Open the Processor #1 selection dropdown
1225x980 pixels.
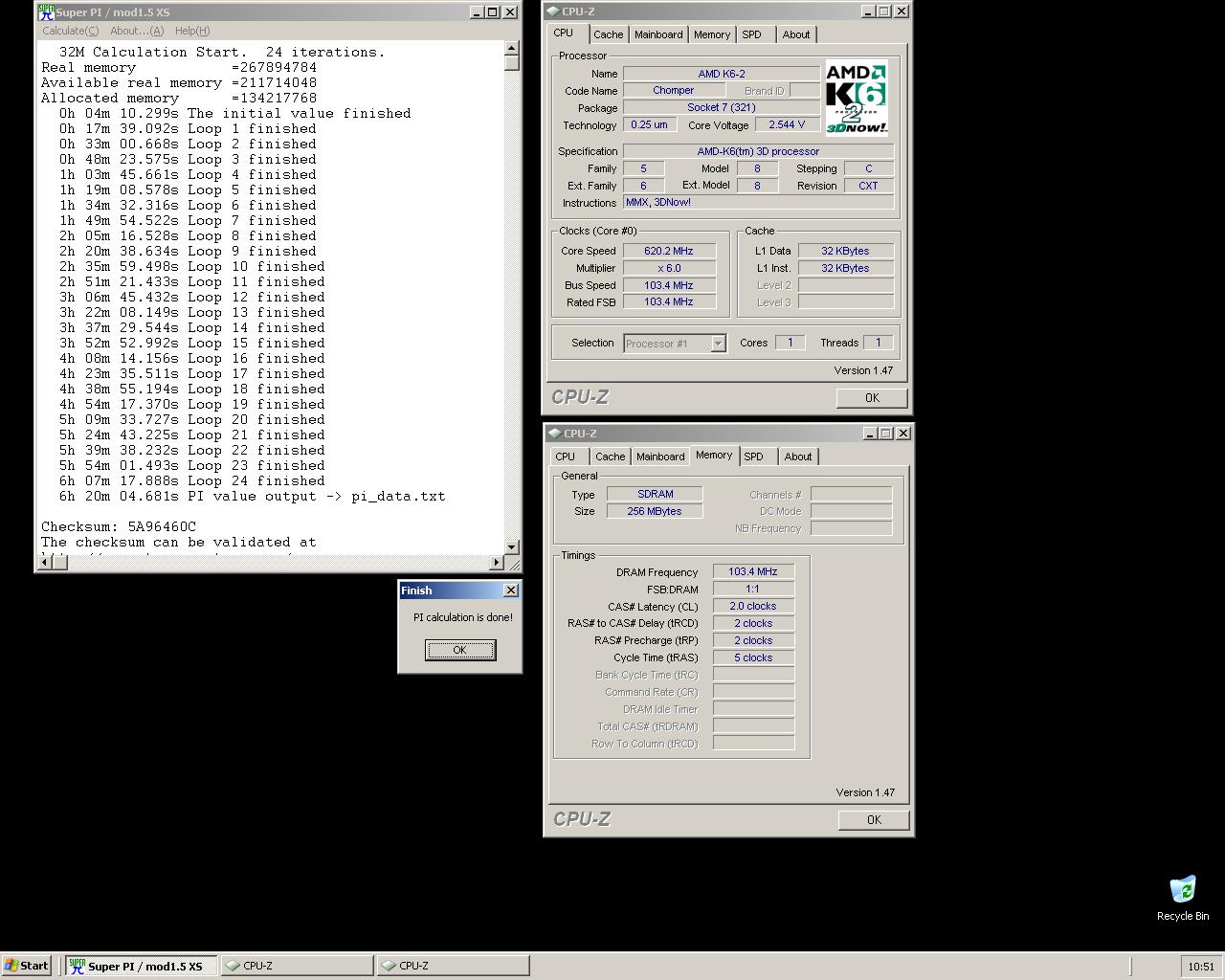click(x=675, y=344)
